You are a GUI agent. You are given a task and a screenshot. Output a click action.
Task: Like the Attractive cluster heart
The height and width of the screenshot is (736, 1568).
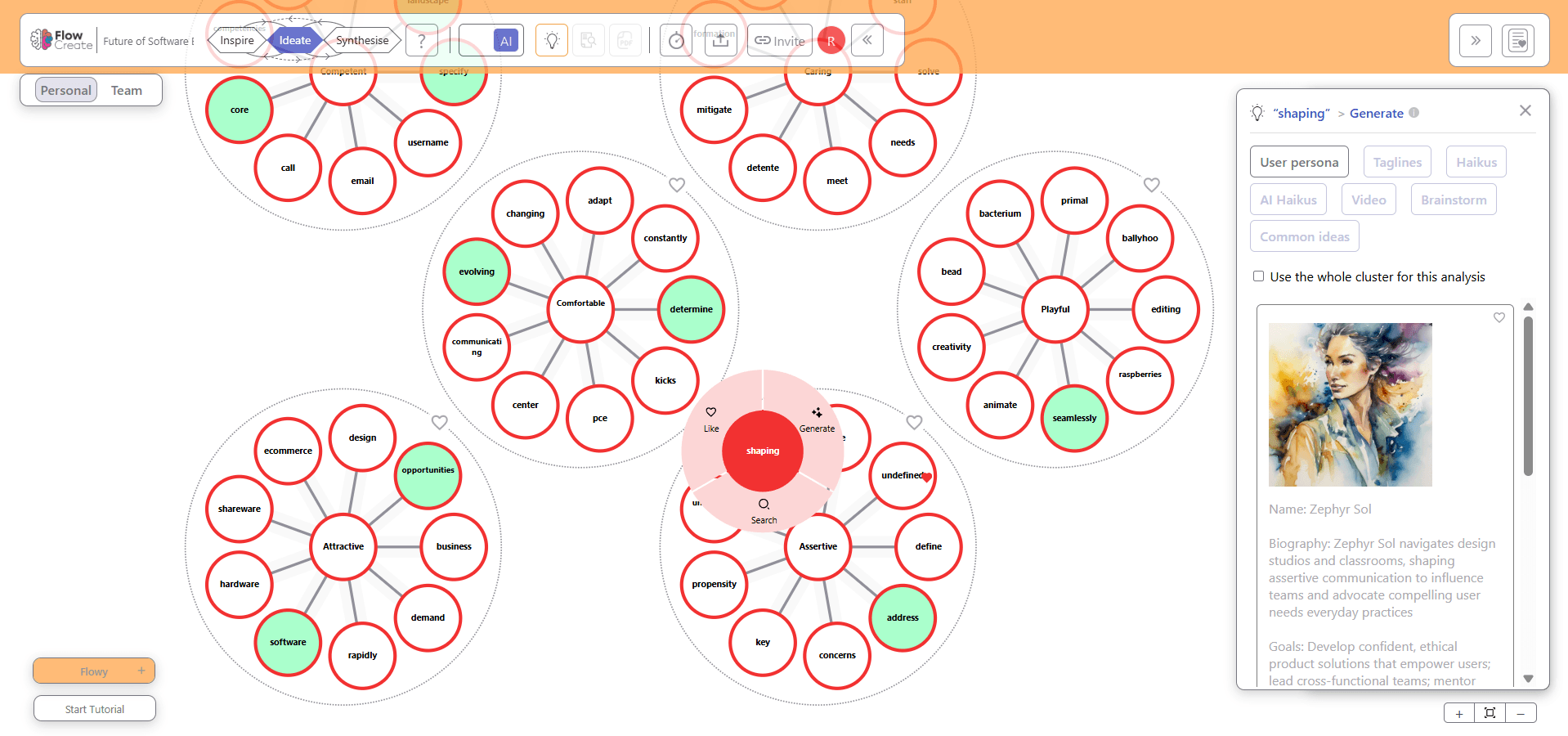[x=440, y=422]
